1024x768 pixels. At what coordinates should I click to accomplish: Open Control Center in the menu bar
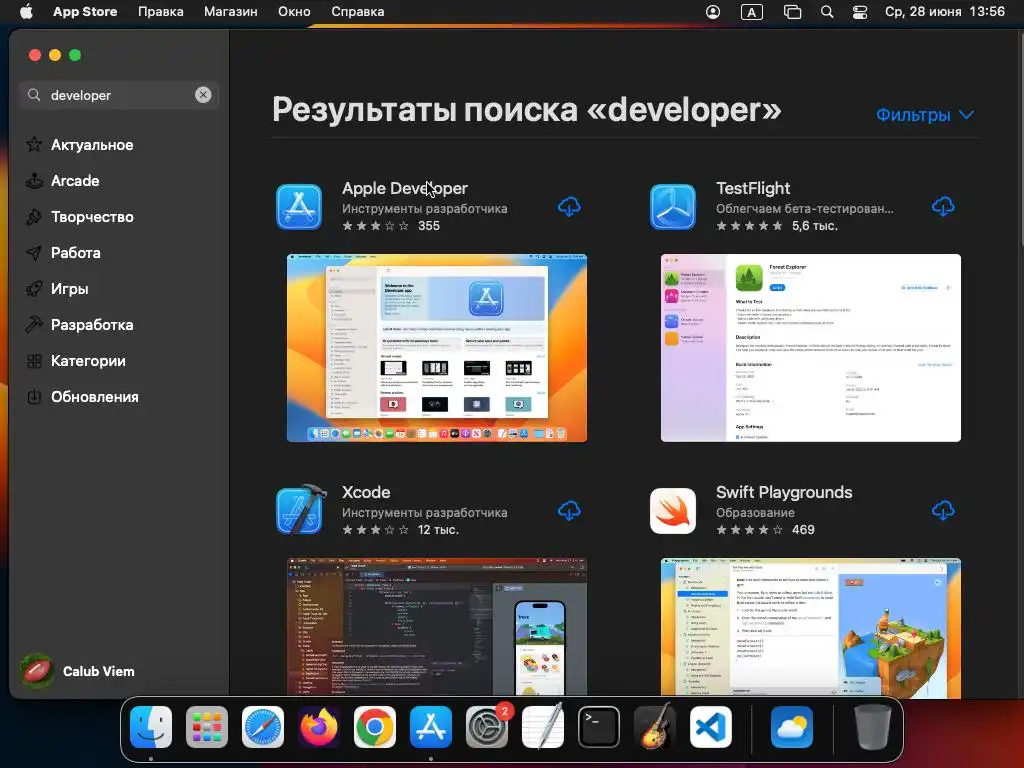click(x=859, y=12)
